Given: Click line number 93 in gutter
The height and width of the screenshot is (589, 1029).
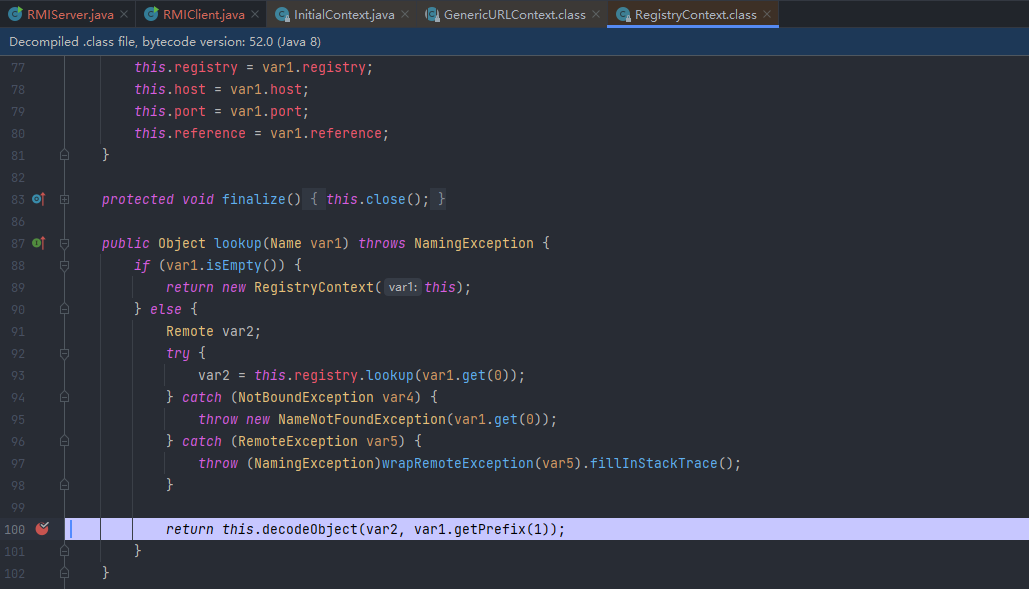Looking at the screenshot, I should coord(18,376).
